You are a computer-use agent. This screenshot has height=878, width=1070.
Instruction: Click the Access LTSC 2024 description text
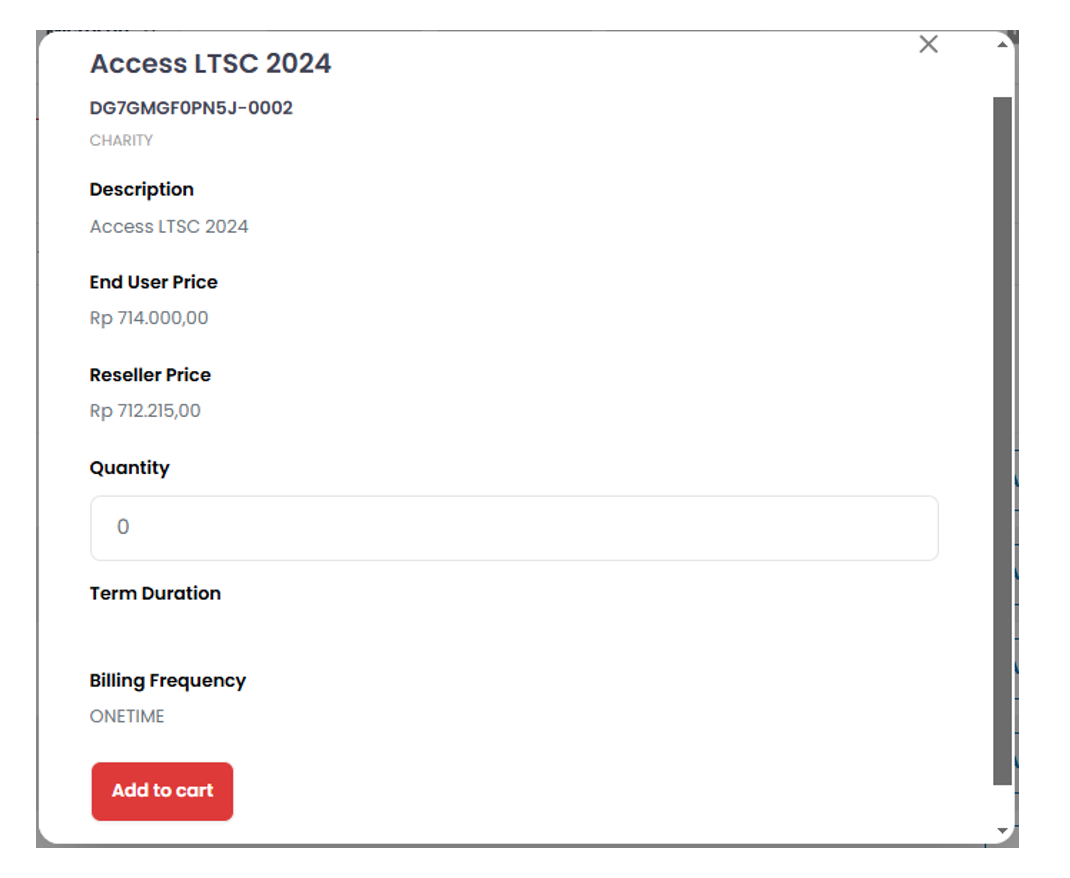point(169,227)
